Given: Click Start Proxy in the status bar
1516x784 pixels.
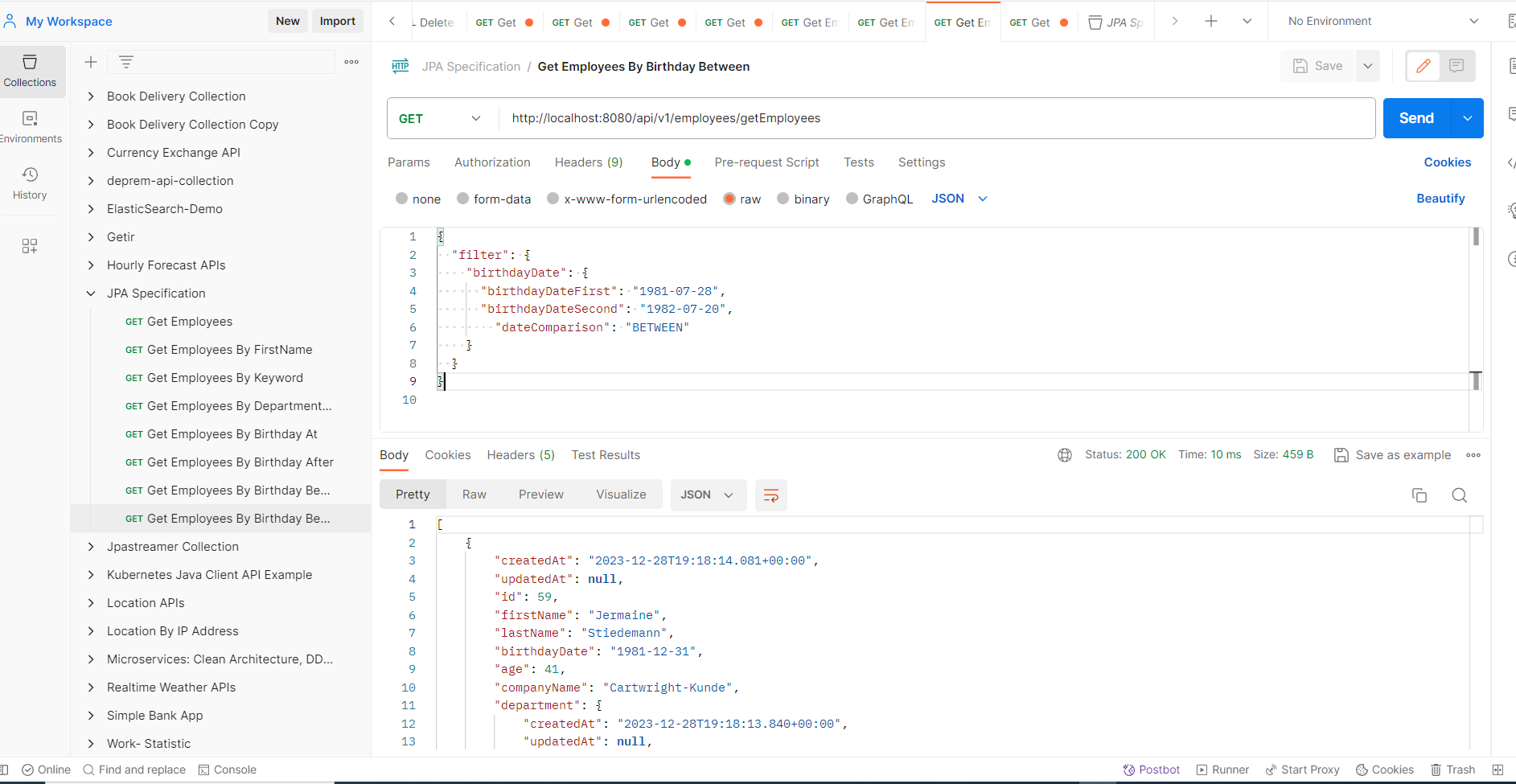Looking at the screenshot, I should tap(1302, 770).
